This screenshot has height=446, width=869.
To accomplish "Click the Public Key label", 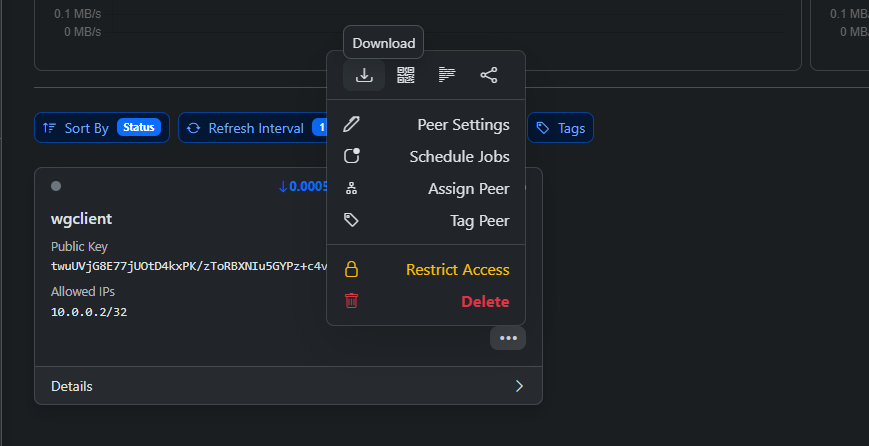I will pos(79,247).
